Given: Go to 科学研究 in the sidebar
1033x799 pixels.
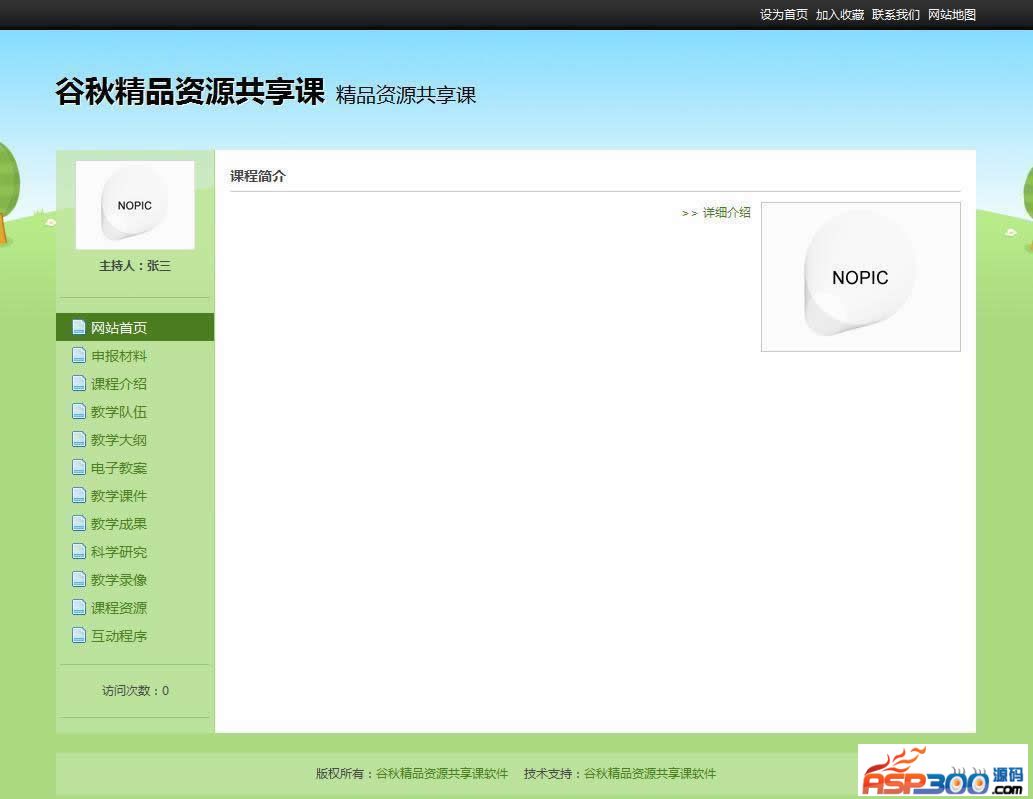Looking at the screenshot, I should click(119, 552).
